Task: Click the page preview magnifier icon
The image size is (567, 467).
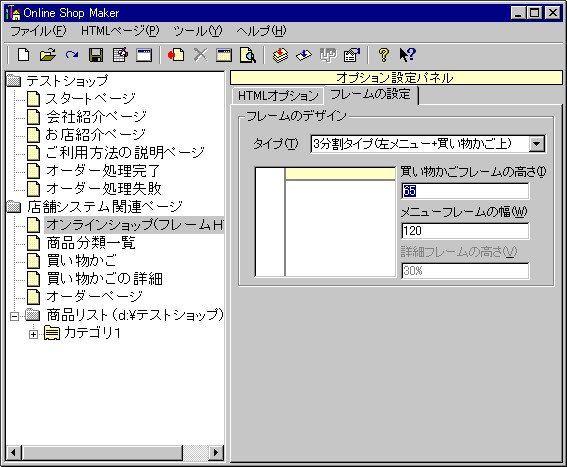Action: (248, 55)
